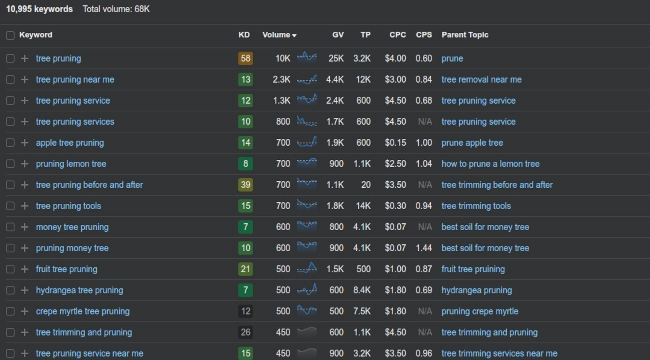This screenshot has height=360, width=650.
Task: Open the 'tree trimming and pruning' keyword link
Action: pyautogui.click(x=84, y=332)
